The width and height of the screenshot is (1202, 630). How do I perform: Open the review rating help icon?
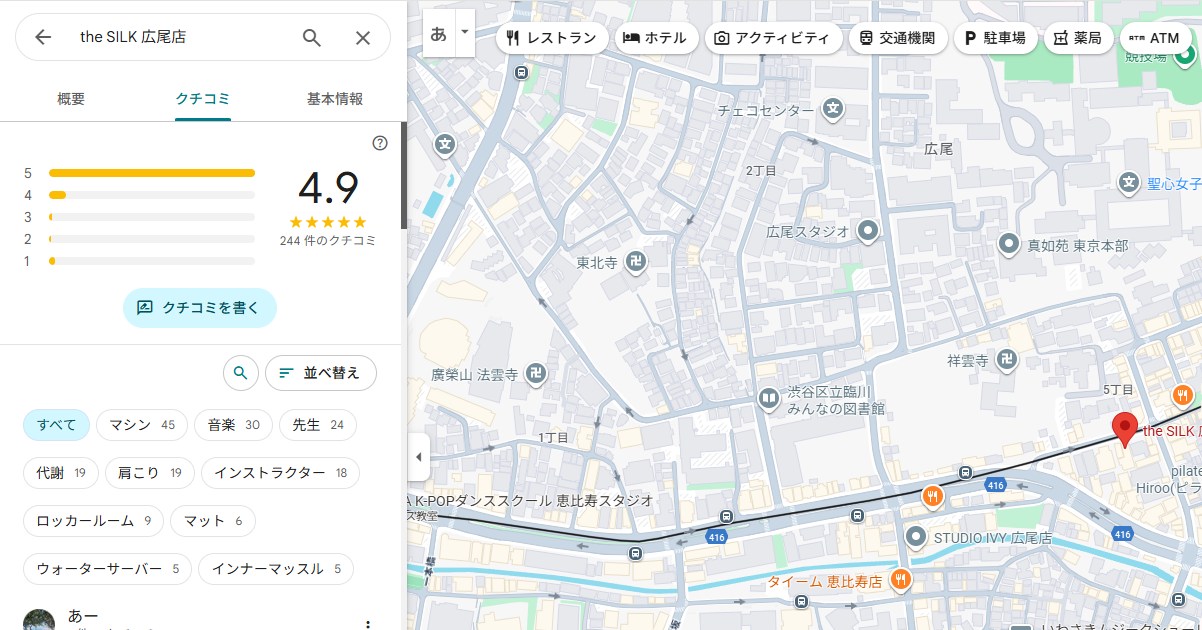(x=380, y=143)
